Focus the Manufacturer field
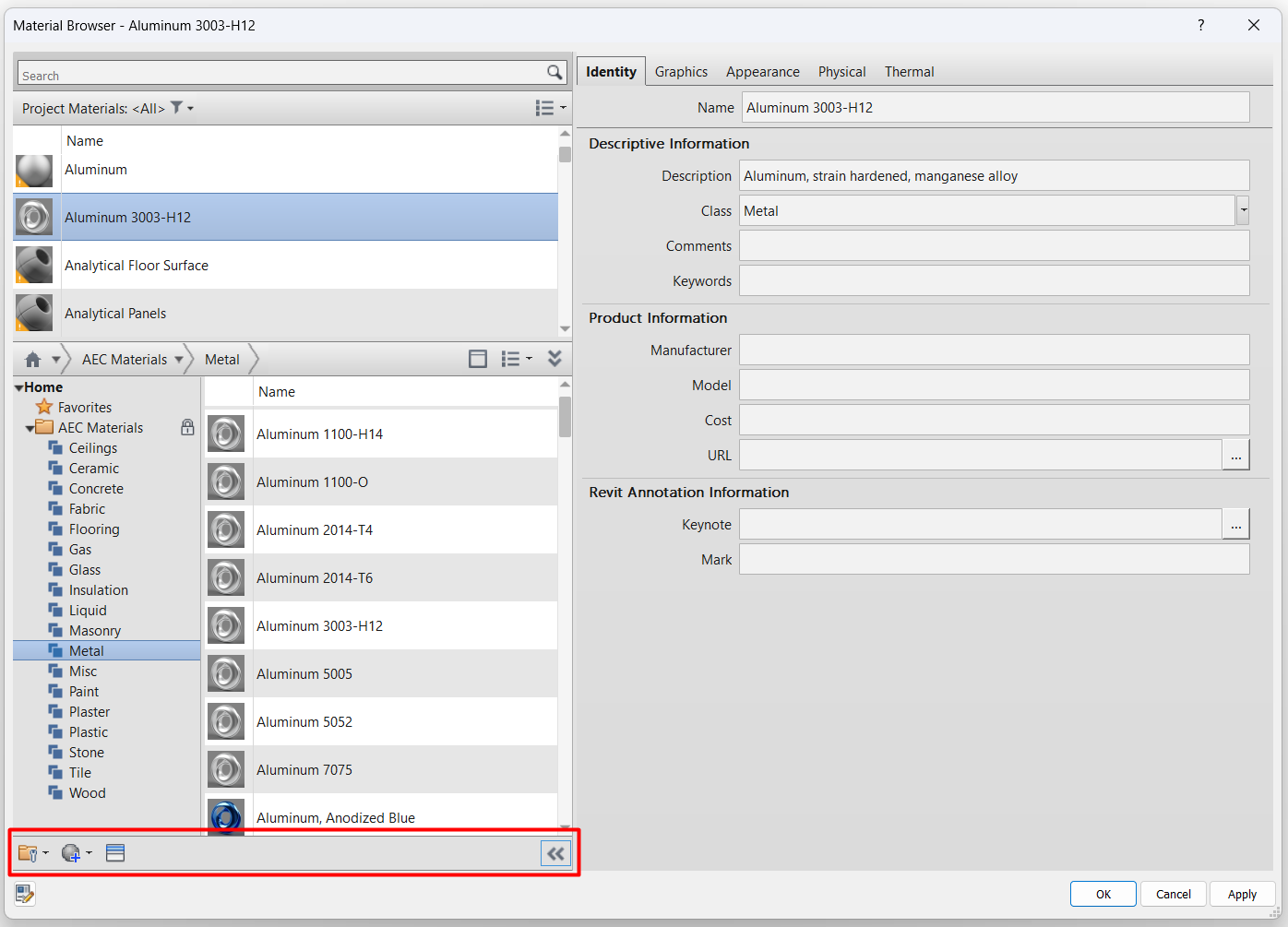The image size is (1288, 927). click(994, 350)
